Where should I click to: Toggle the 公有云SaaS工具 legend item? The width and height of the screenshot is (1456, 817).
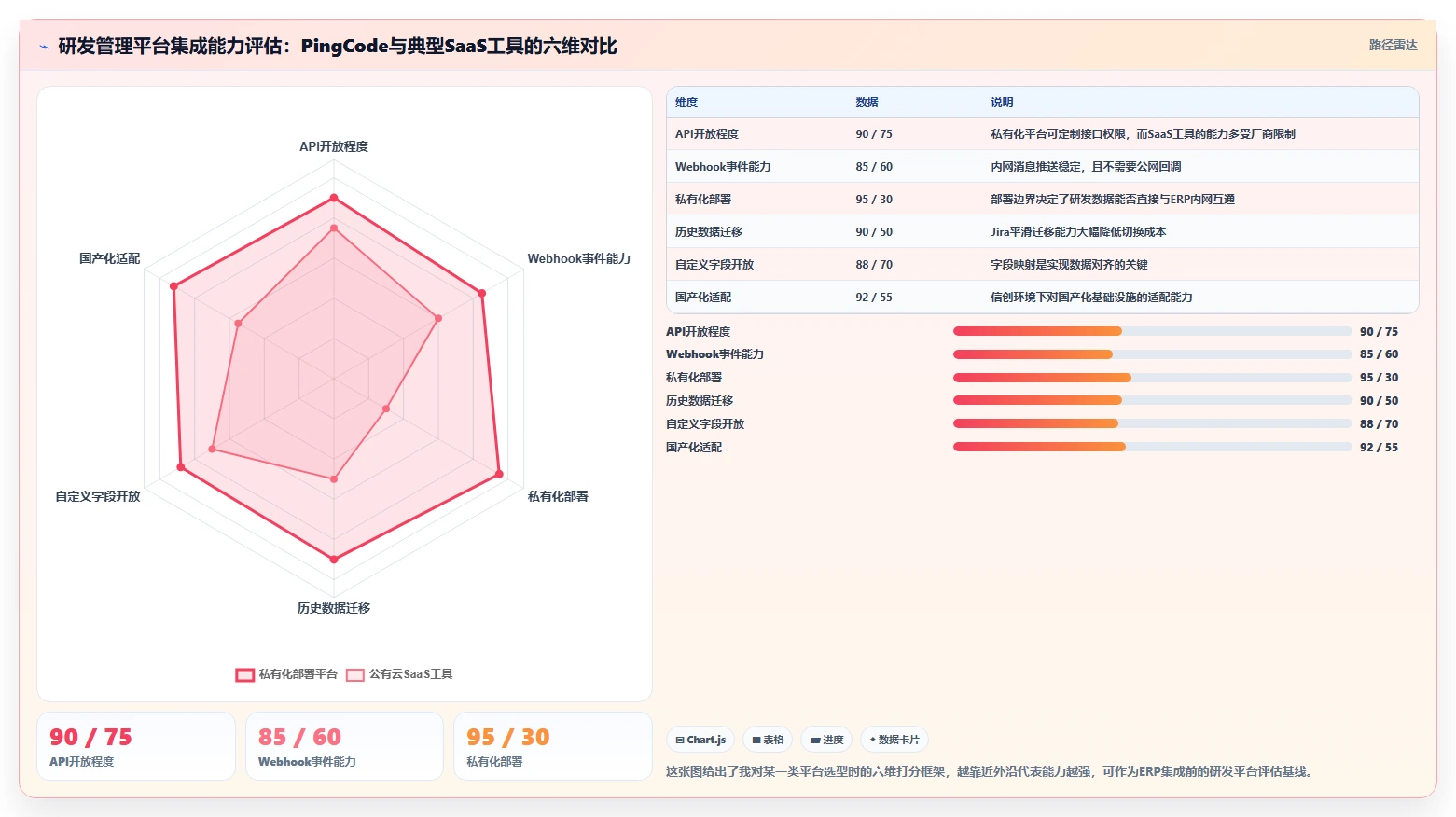point(399,674)
